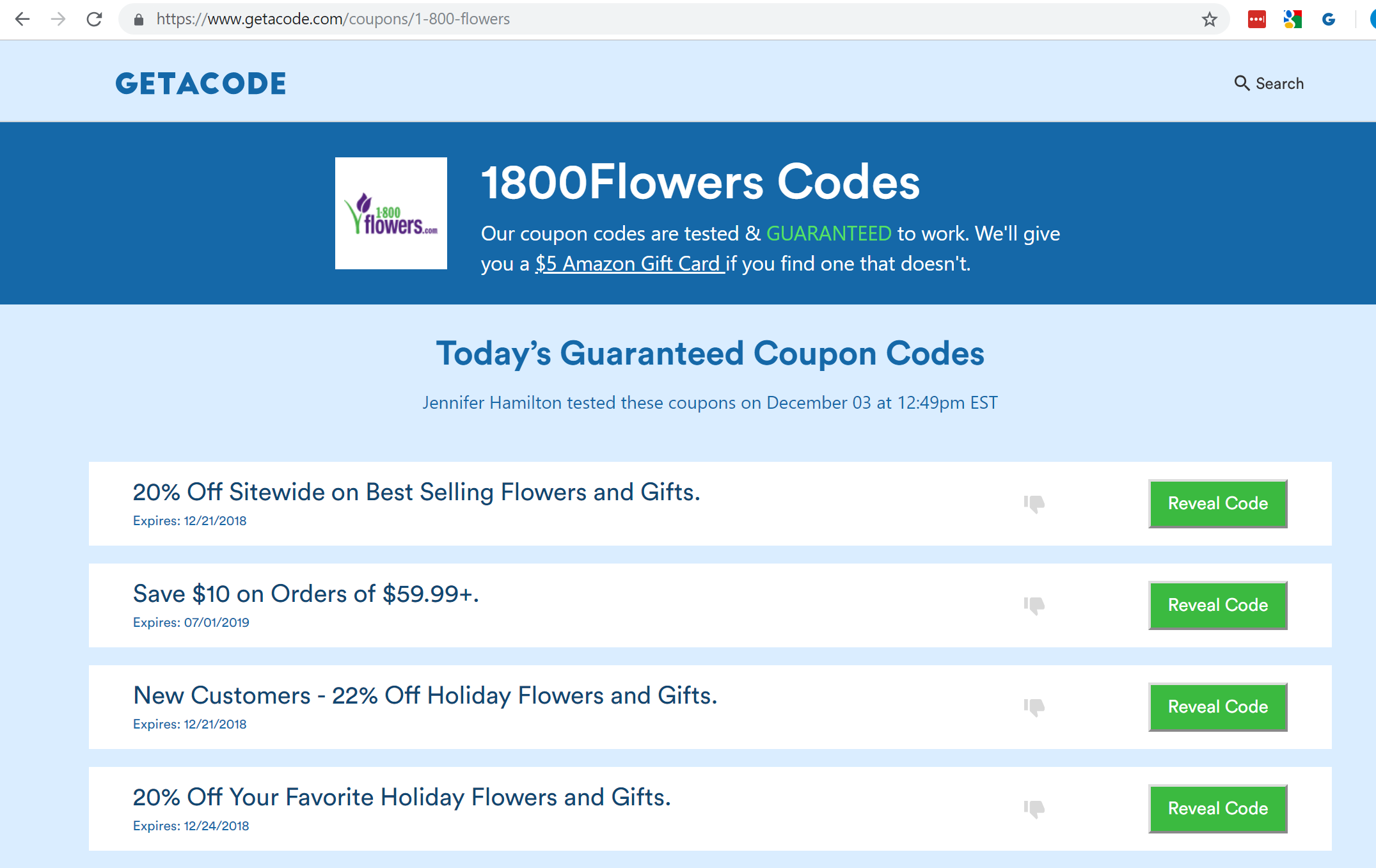The width and height of the screenshot is (1376, 868).
Task: Open Search with the magnifier icon
Action: pyautogui.click(x=1242, y=83)
